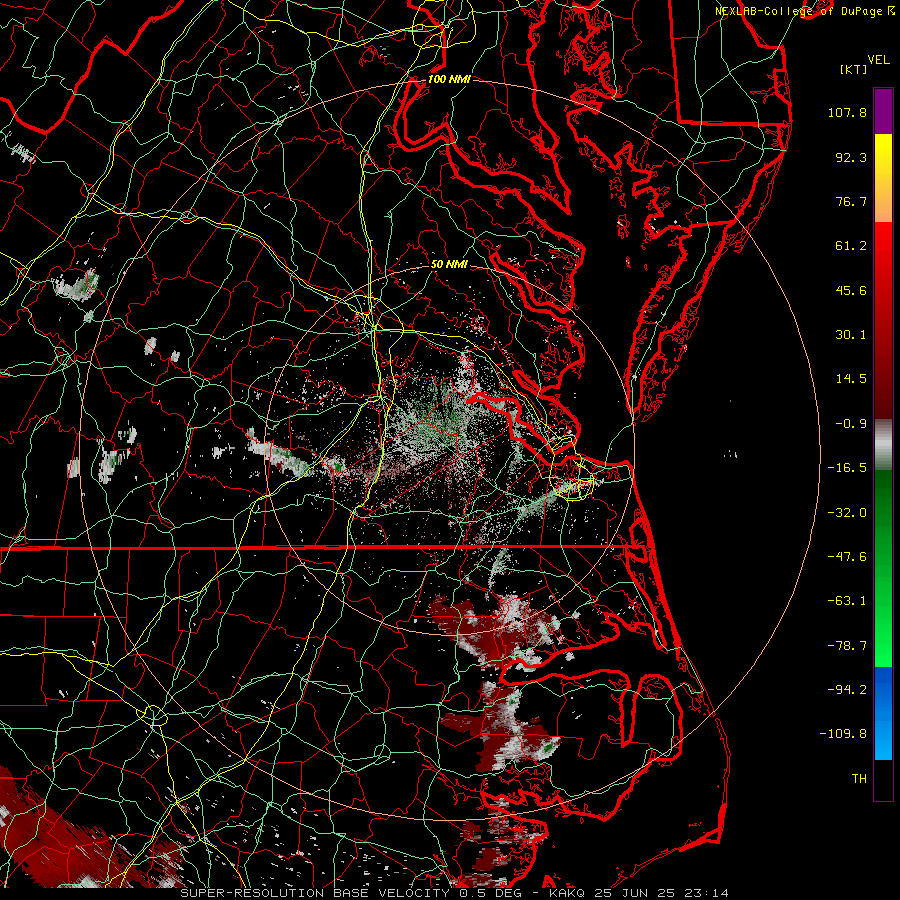This screenshot has width=900, height=900.
Task: Click the [KT] units label
Action: coord(854,69)
